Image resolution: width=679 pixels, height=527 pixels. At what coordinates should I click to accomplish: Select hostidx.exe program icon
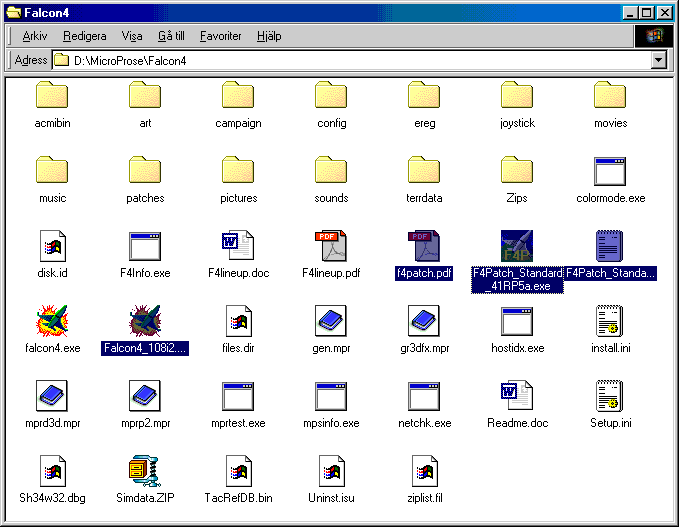click(517, 321)
